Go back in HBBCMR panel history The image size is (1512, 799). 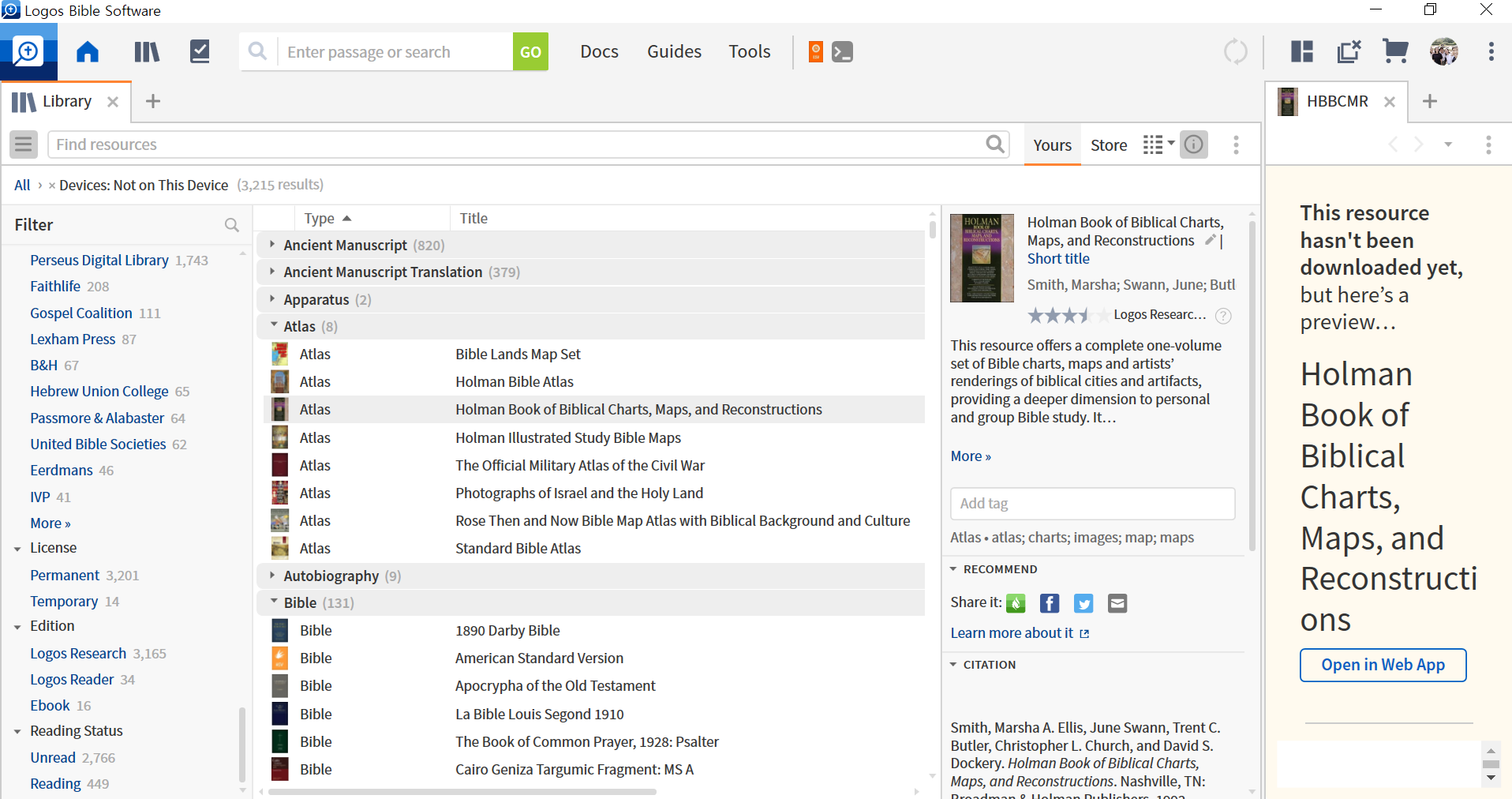pyautogui.click(x=1393, y=144)
